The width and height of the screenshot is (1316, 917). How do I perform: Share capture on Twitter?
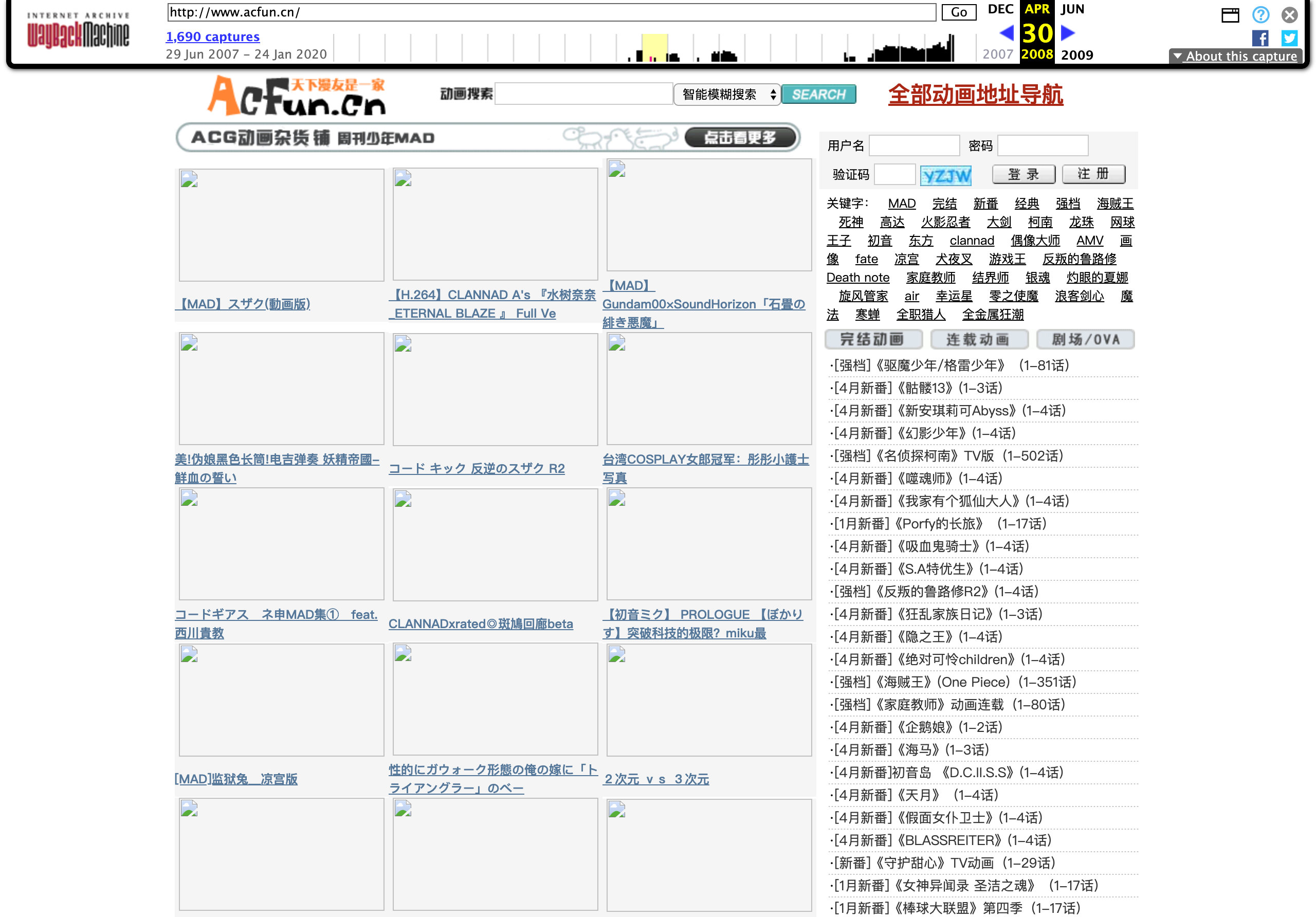pos(1290,39)
